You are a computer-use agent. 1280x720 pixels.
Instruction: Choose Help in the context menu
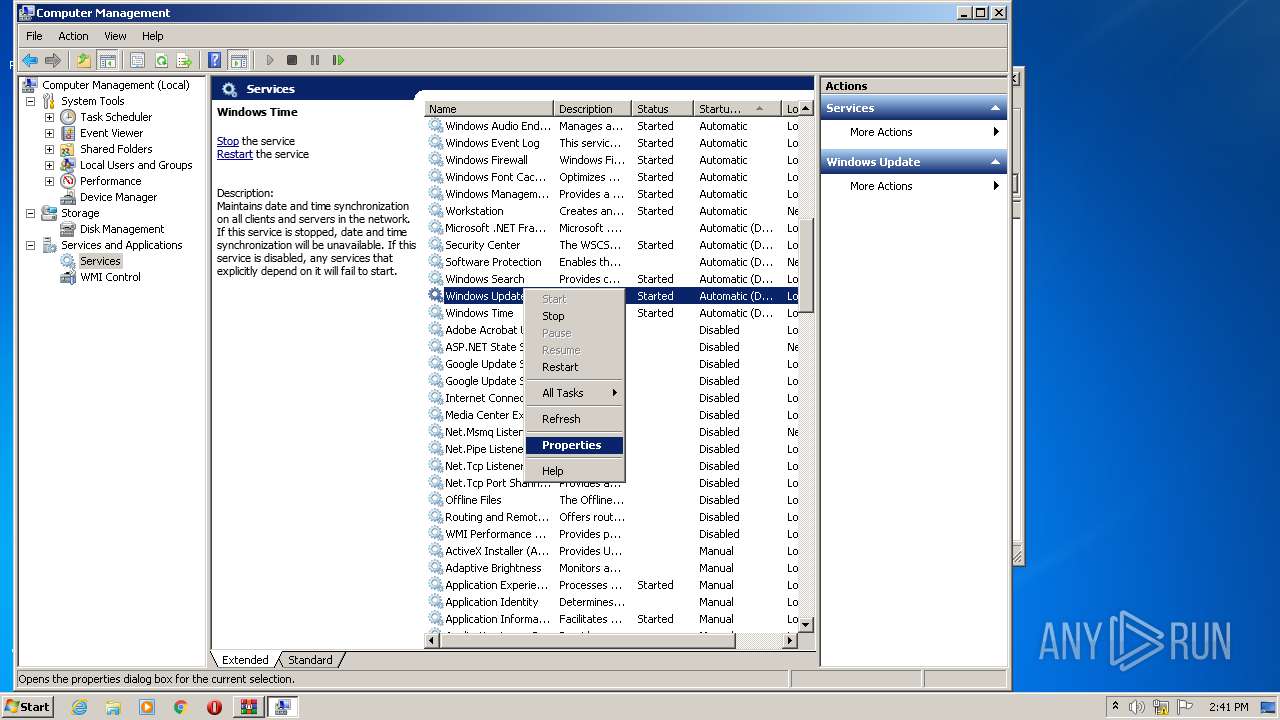574,471
